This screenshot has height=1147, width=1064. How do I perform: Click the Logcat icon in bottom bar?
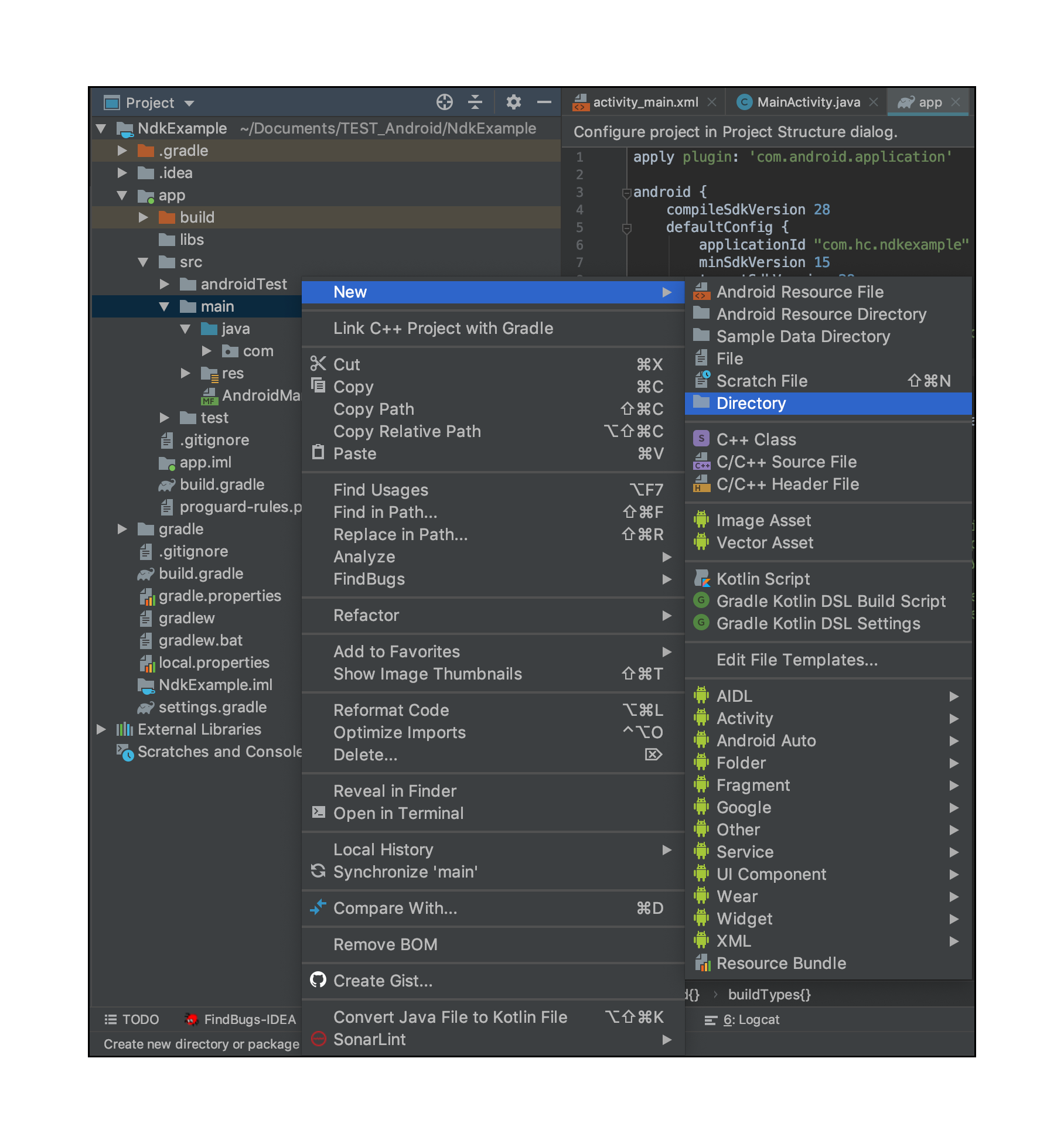[711, 1020]
